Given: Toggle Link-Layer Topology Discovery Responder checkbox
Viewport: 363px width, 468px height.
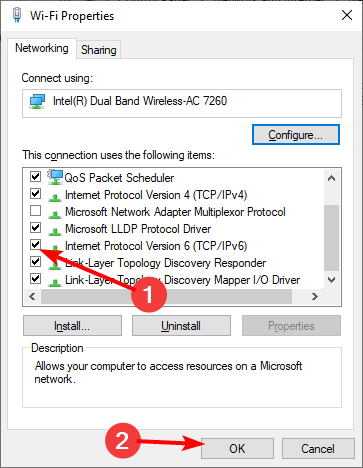Looking at the screenshot, I should tap(35, 262).
